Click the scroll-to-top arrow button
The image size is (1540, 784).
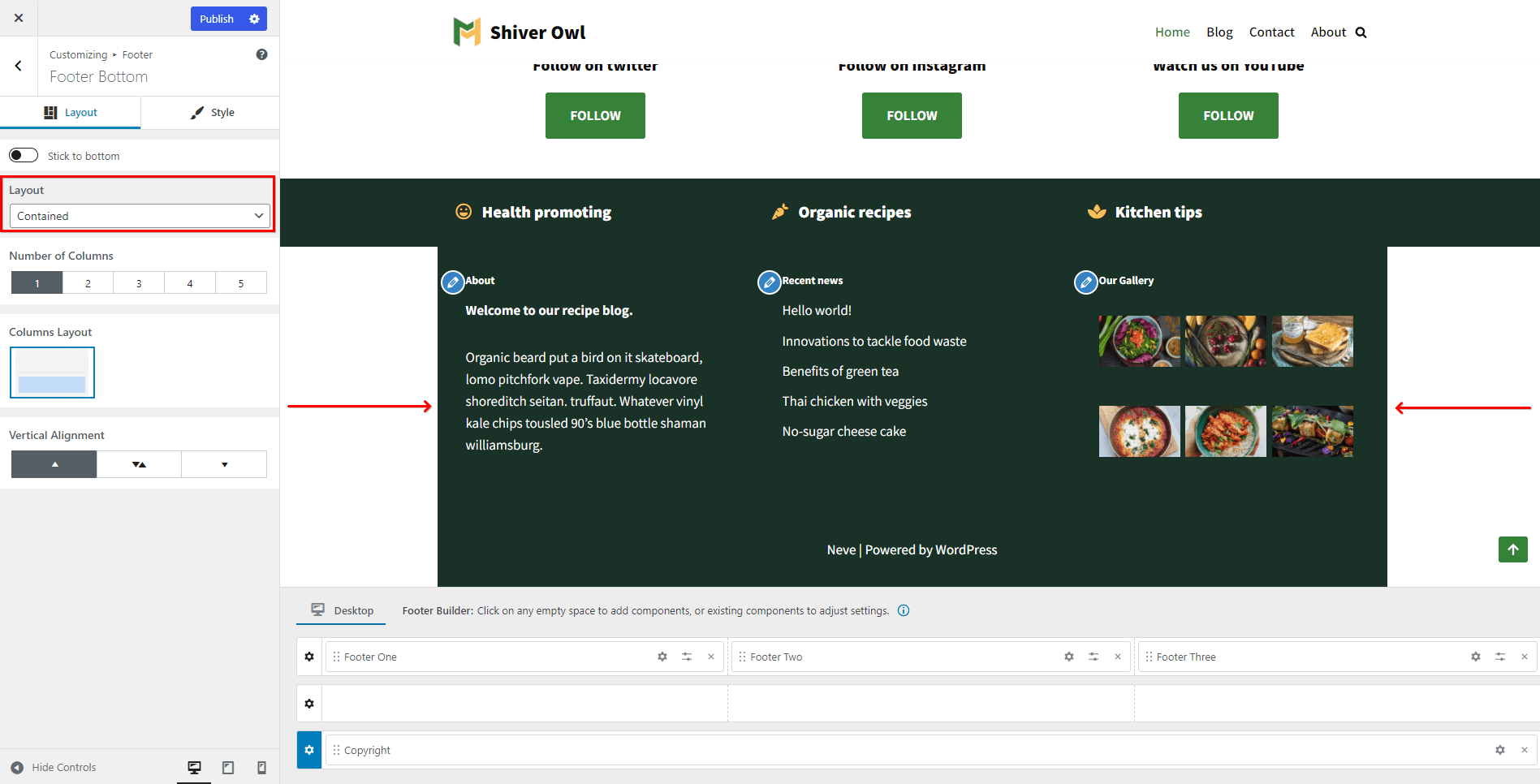pyautogui.click(x=1512, y=549)
